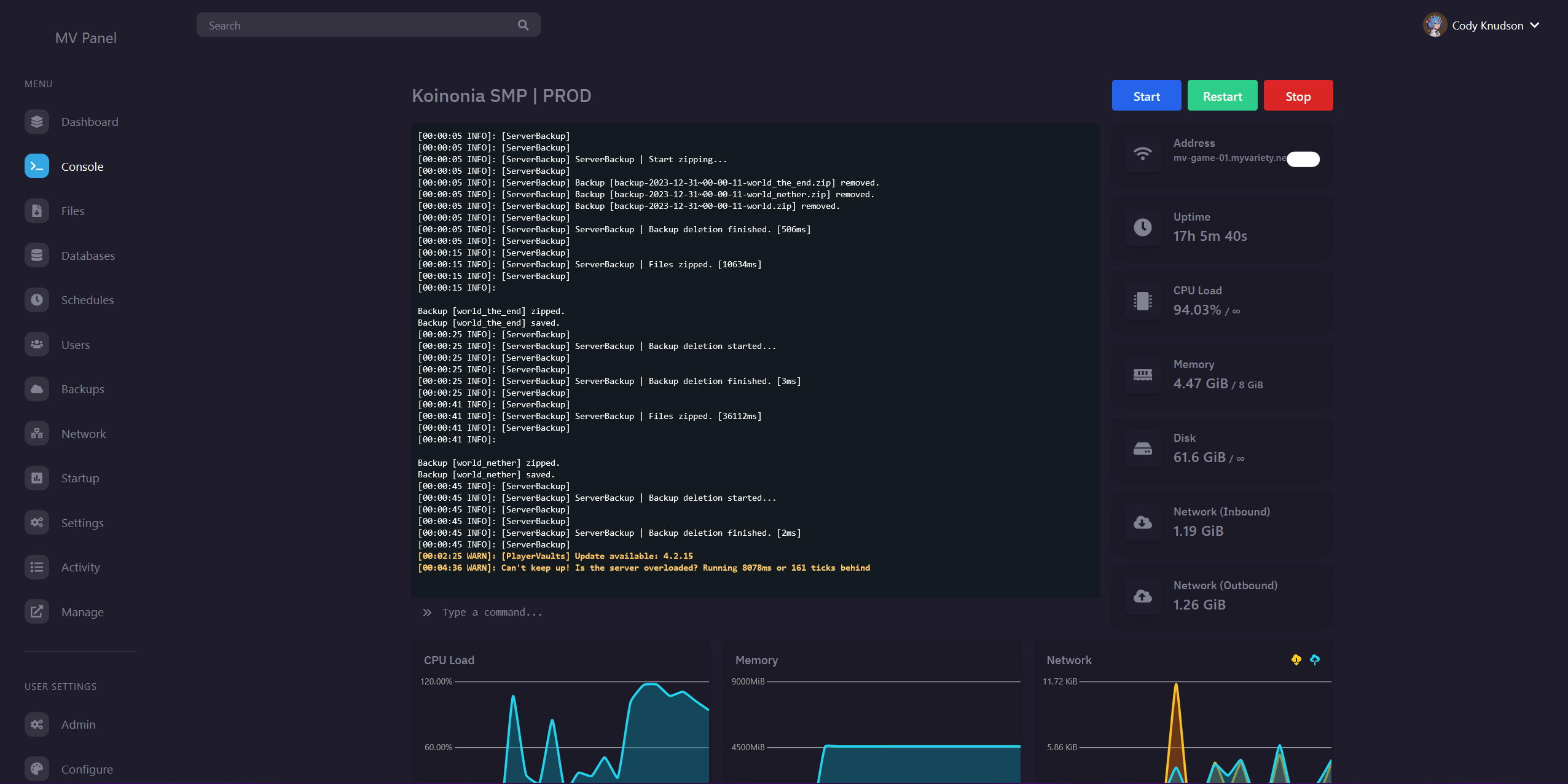Open the Activity list icon
Viewport: 1568px width, 784px height.
(37, 567)
